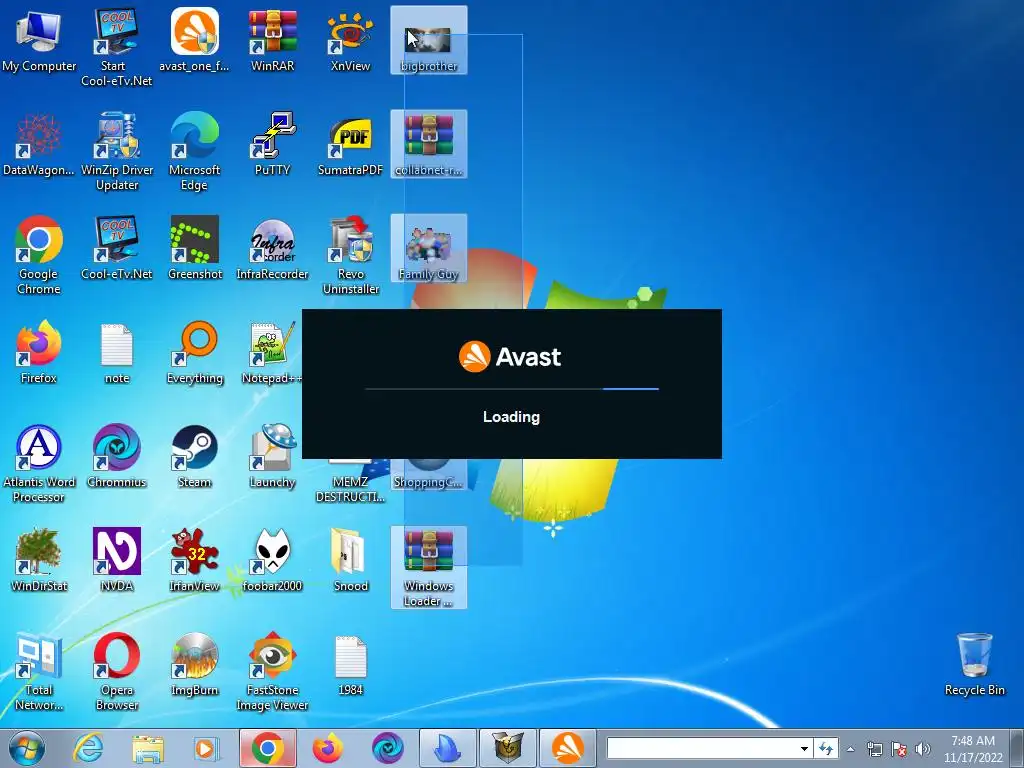
Task: Select the bigbrother file on desktop
Action: point(428,40)
